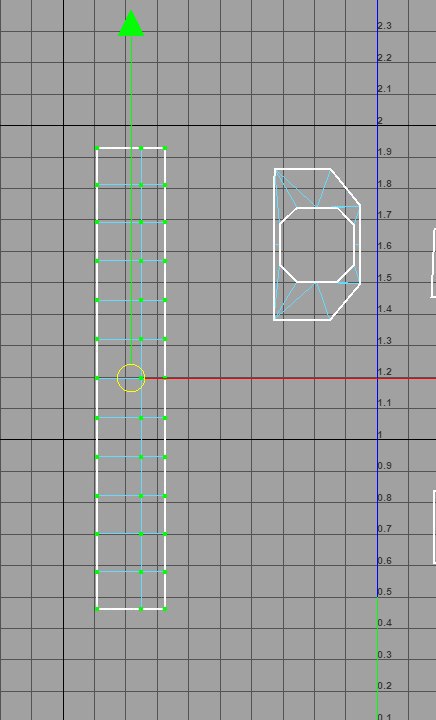Click the beveled top-right edge of the octagon shell
This screenshot has width=436, height=720.
345,187
